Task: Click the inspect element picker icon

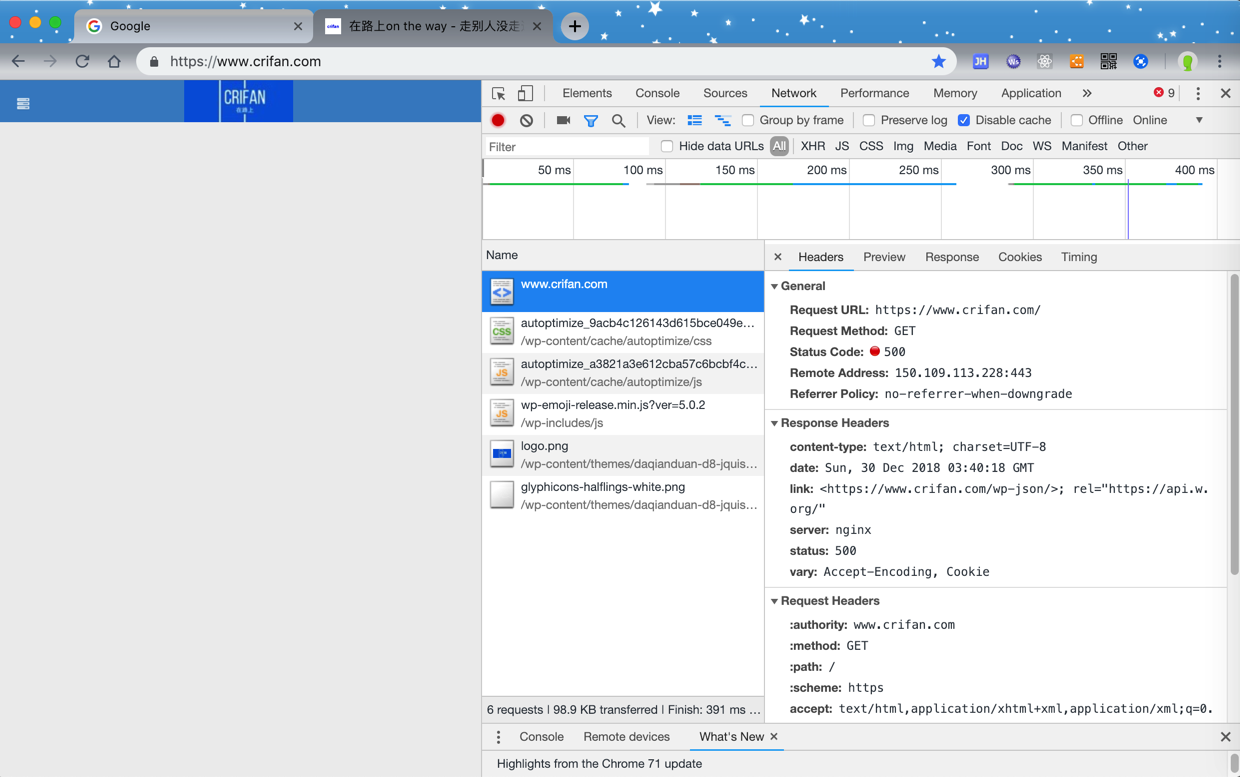Action: [x=498, y=93]
